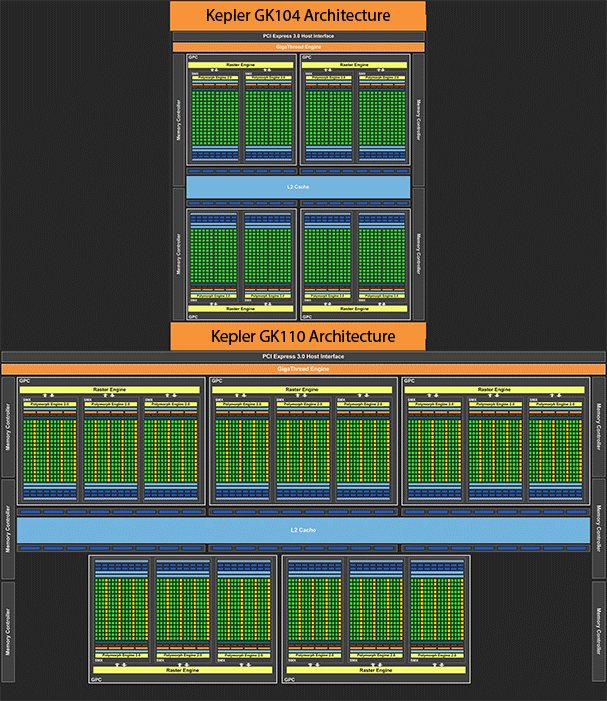
Task: Click the GigaThread Engine bar of GK110
Action: pyautogui.click(x=304, y=369)
